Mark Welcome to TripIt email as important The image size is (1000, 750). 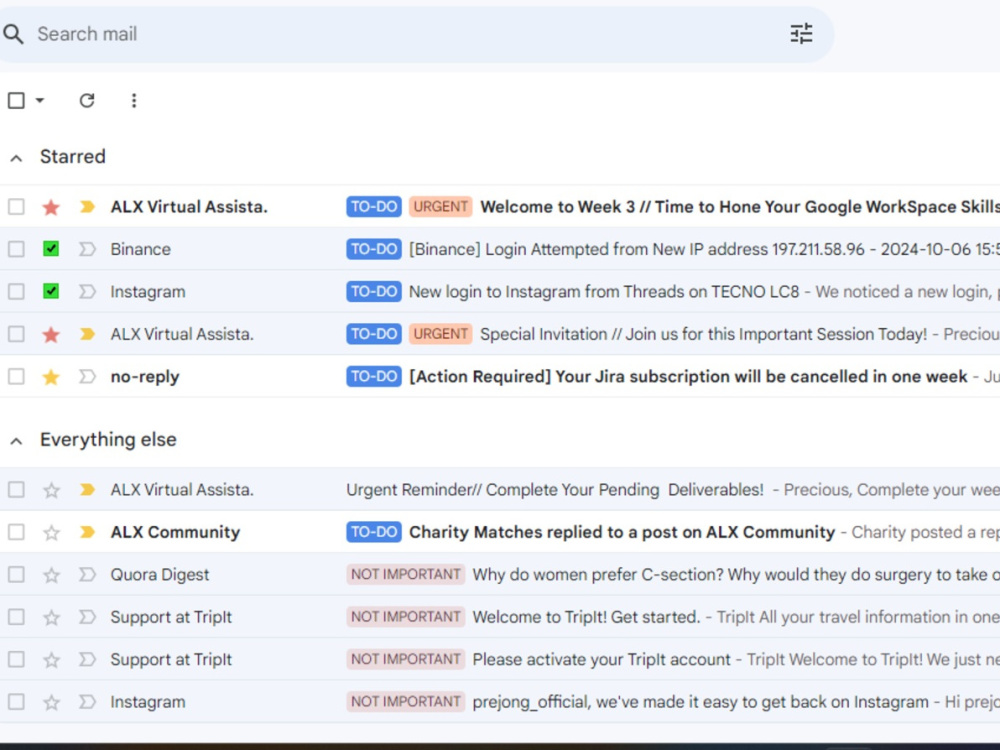87,617
